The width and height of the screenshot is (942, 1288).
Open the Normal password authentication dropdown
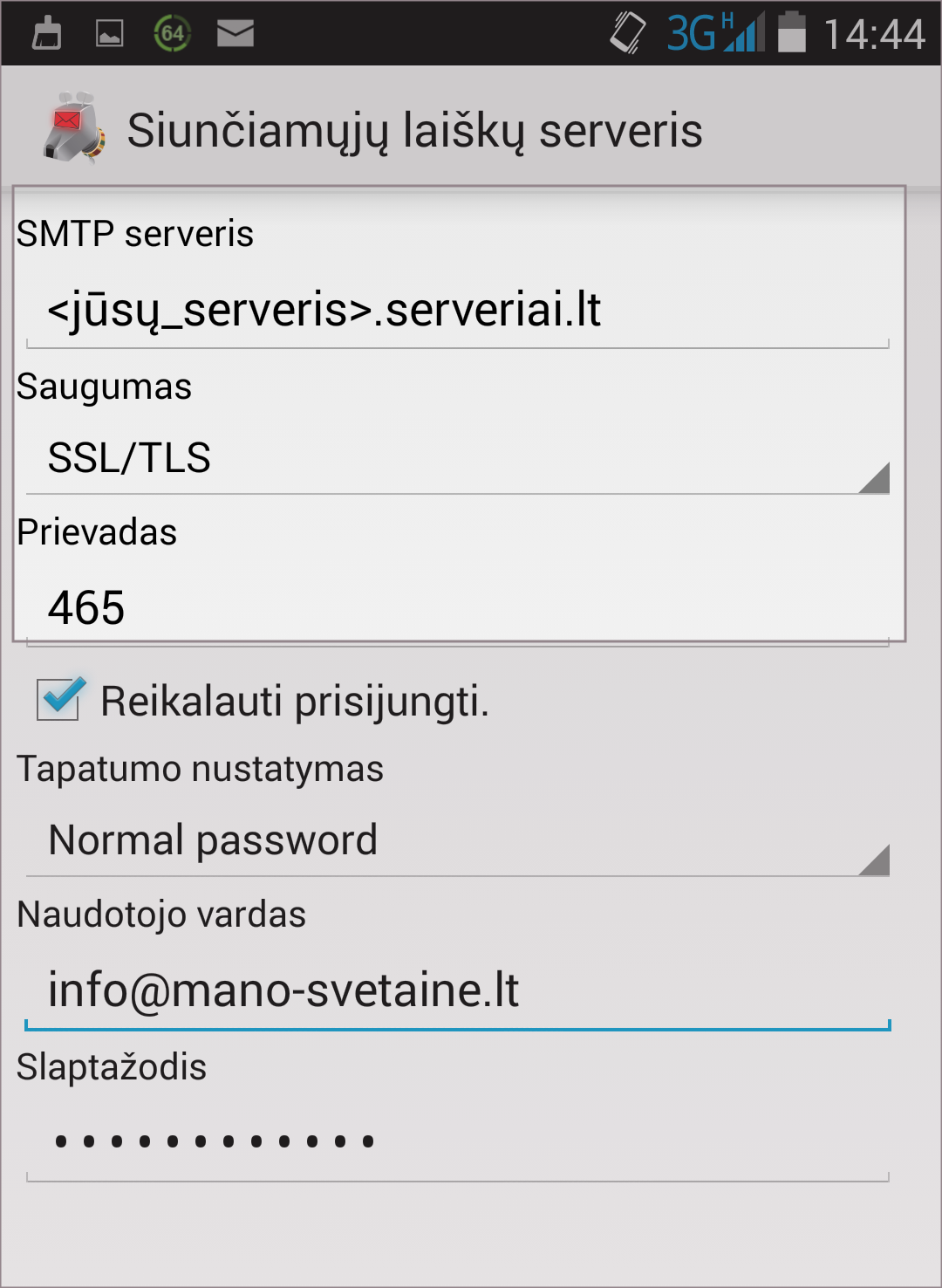pyautogui.click(x=458, y=841)
